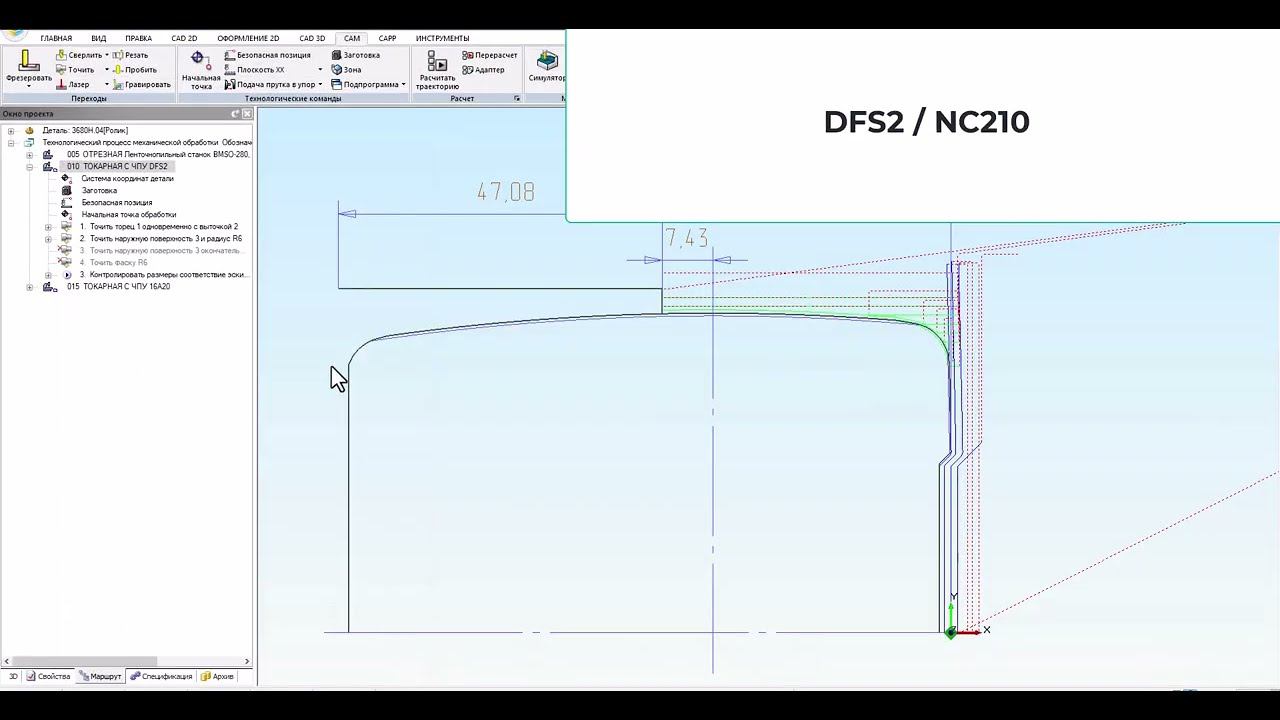Switch to the ОФОРМЛЕНИЕ 2D ribbon tab
Image resolution: width=1280 pixels, height=720 pixels.
[248, 38]
